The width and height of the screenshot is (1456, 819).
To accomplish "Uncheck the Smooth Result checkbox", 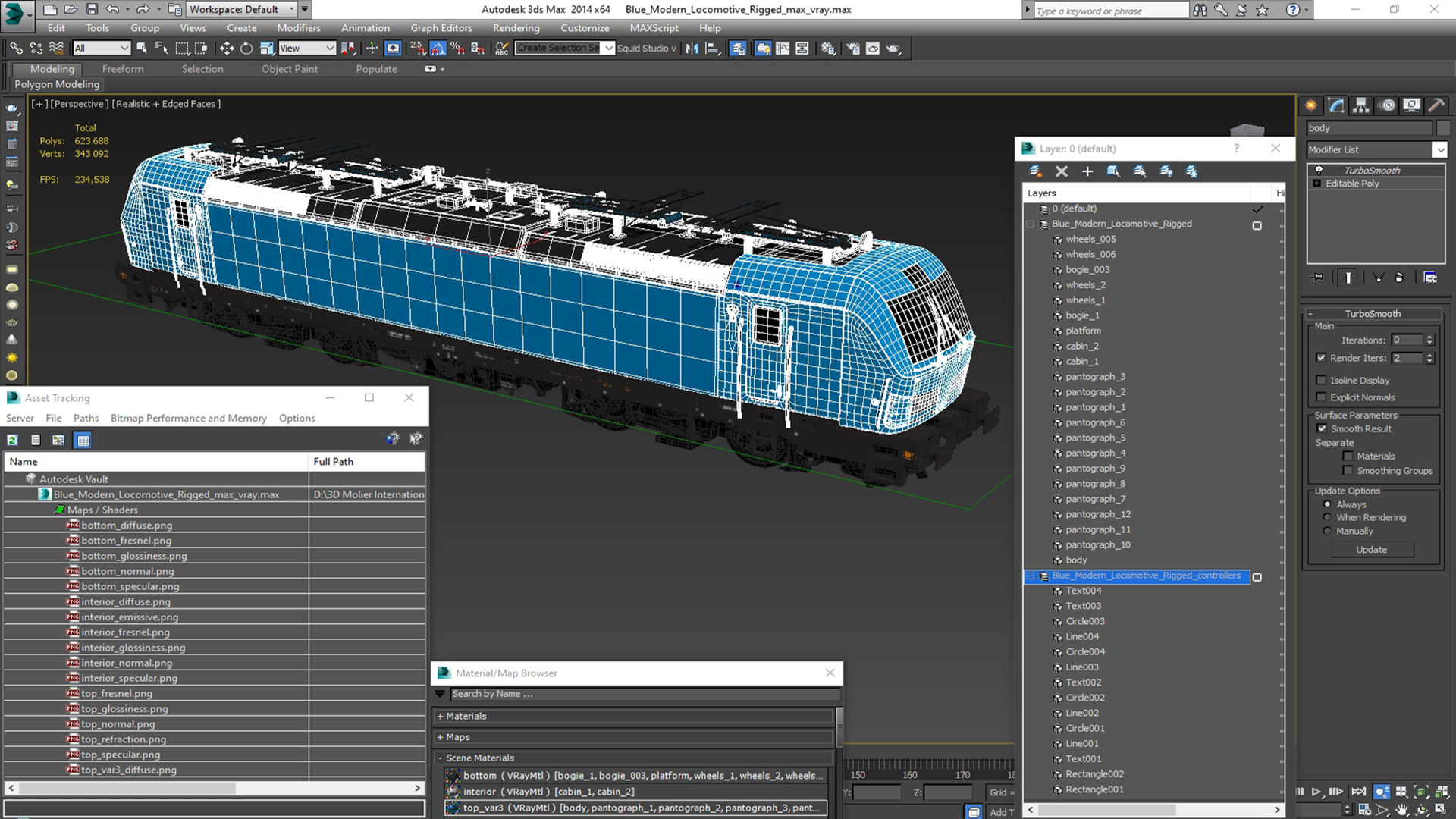I will click(1322, 429).
